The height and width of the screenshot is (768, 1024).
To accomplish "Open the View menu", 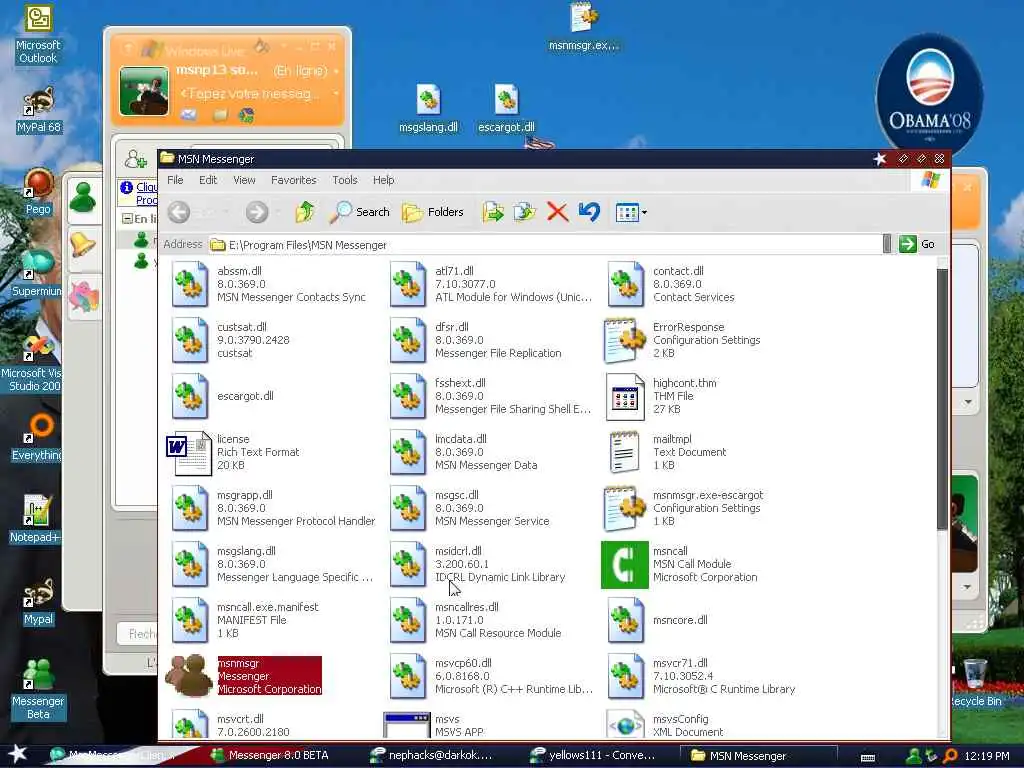I will pos(244,180).
